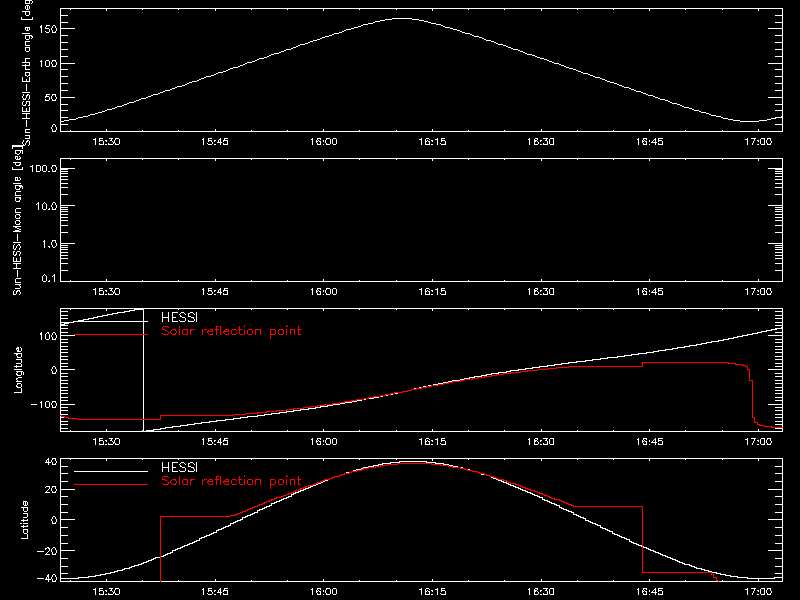Click -100 tick on Longitude axis
The height and width of the screenshot is (600, 800).
coord(43,404)
